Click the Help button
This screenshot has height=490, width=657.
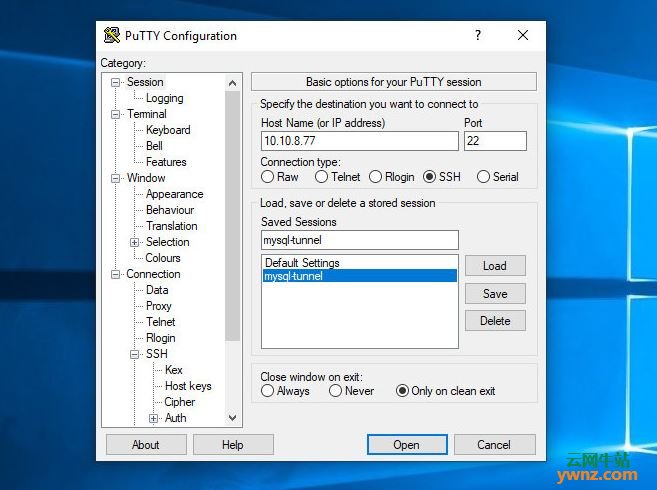(233, 445)
